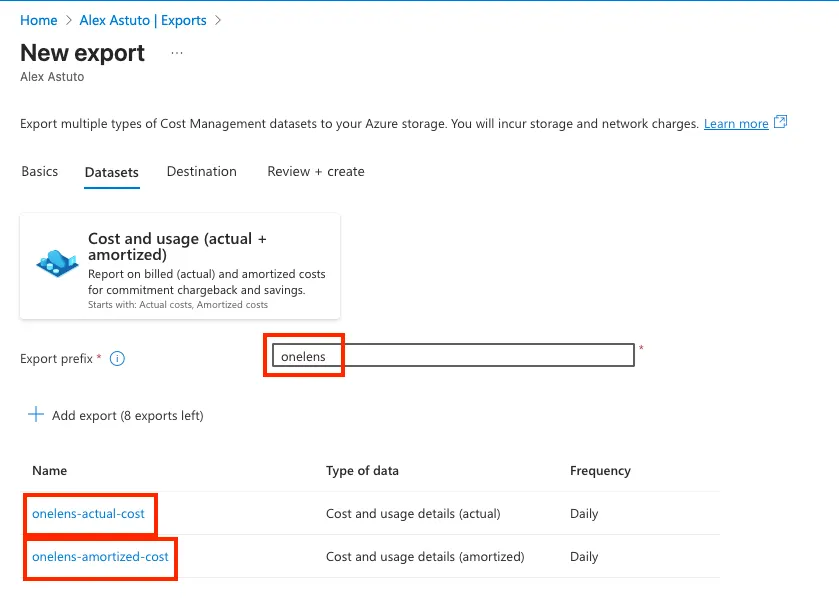Select the Datasets tab
Image resolution: width=839 pixels, height=598 pixels.
(x=112, y=172)
